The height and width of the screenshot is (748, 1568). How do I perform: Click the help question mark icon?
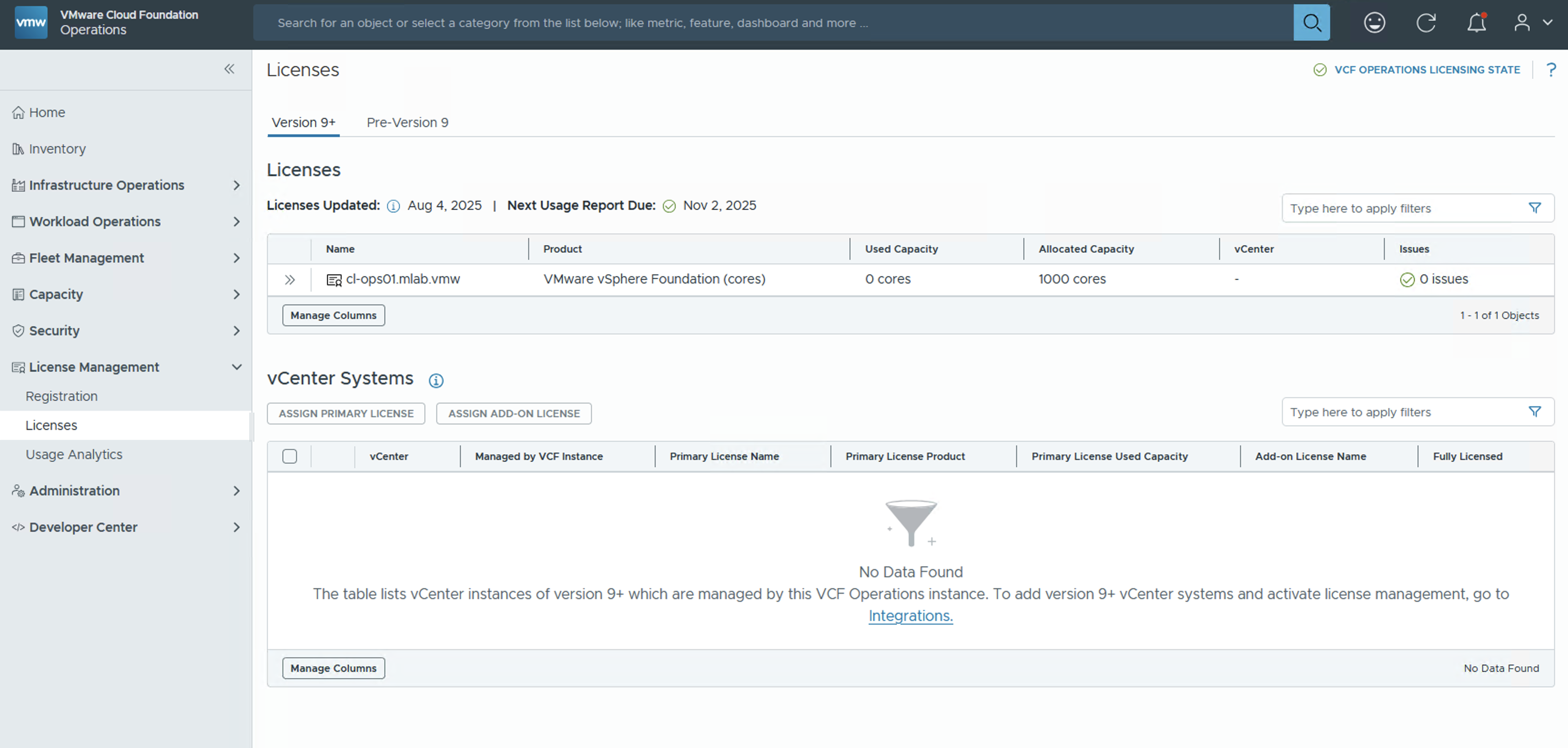[x=1550, y=69]
